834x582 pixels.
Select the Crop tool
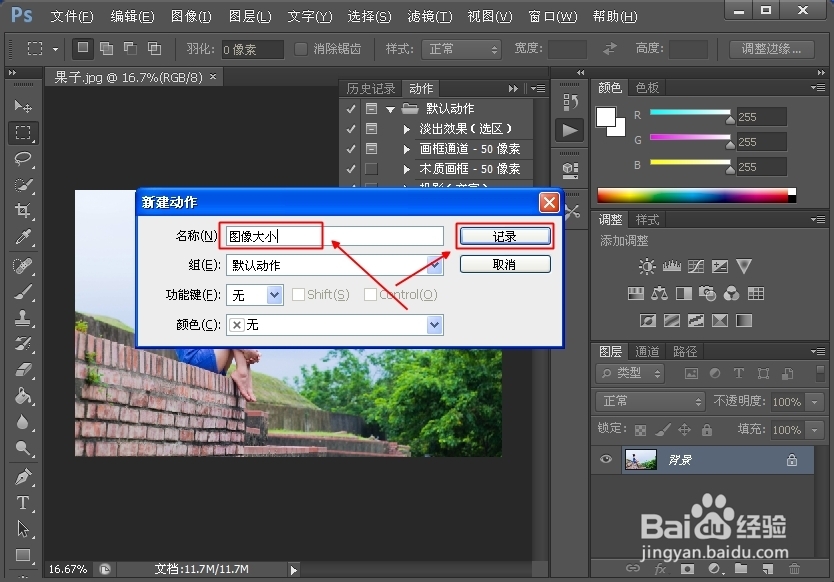coord(23,211)
